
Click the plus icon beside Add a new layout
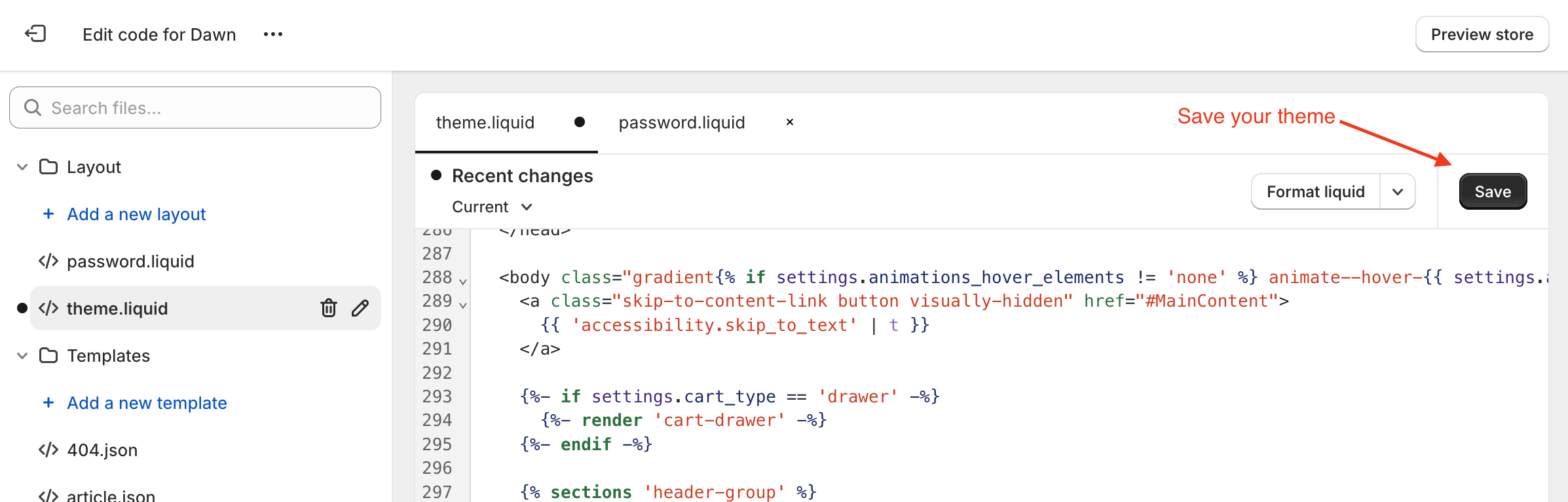pyautogui.click(x=48, y=214)
